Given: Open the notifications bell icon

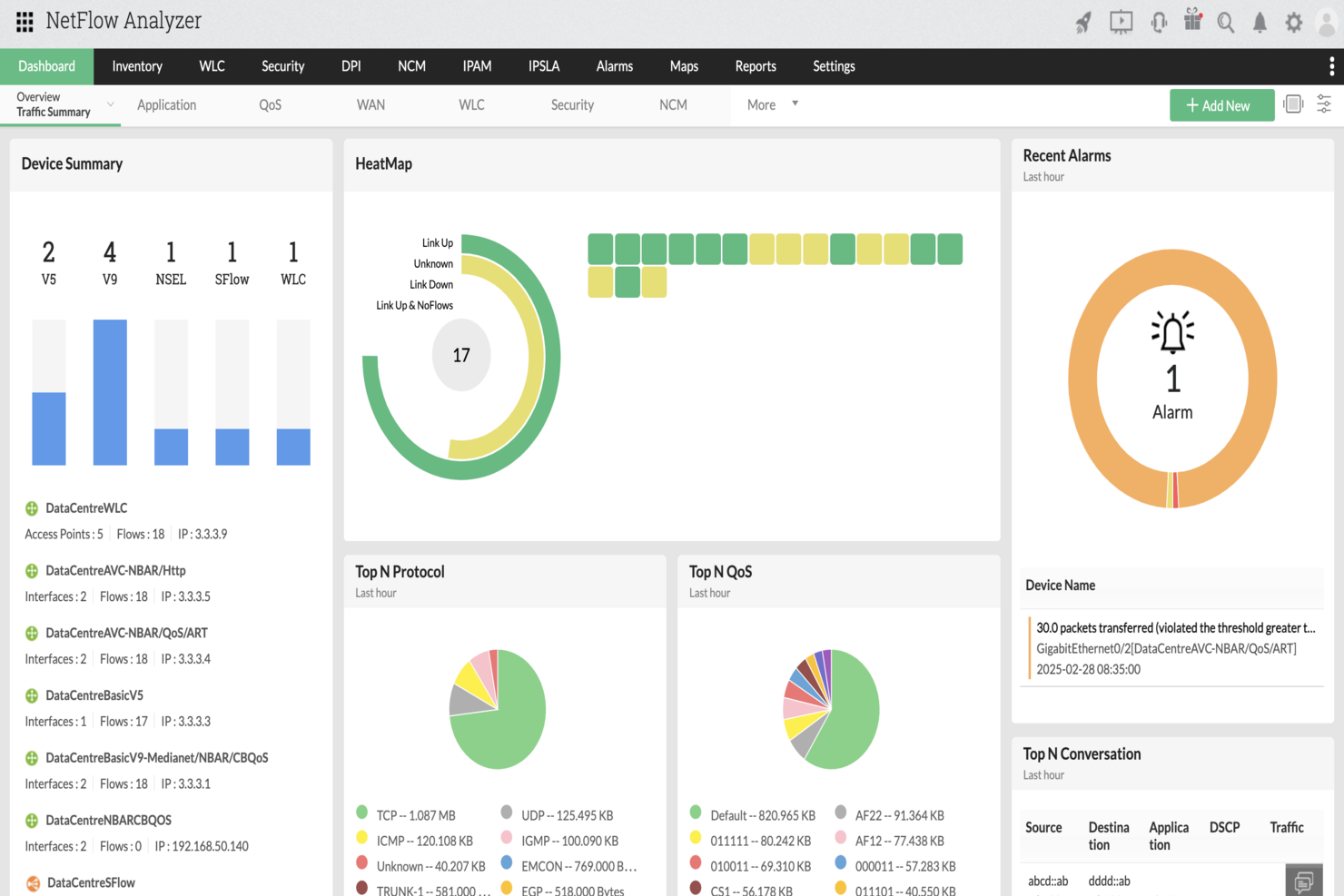Looking at the screenshot, I should tap(1260, 23).
